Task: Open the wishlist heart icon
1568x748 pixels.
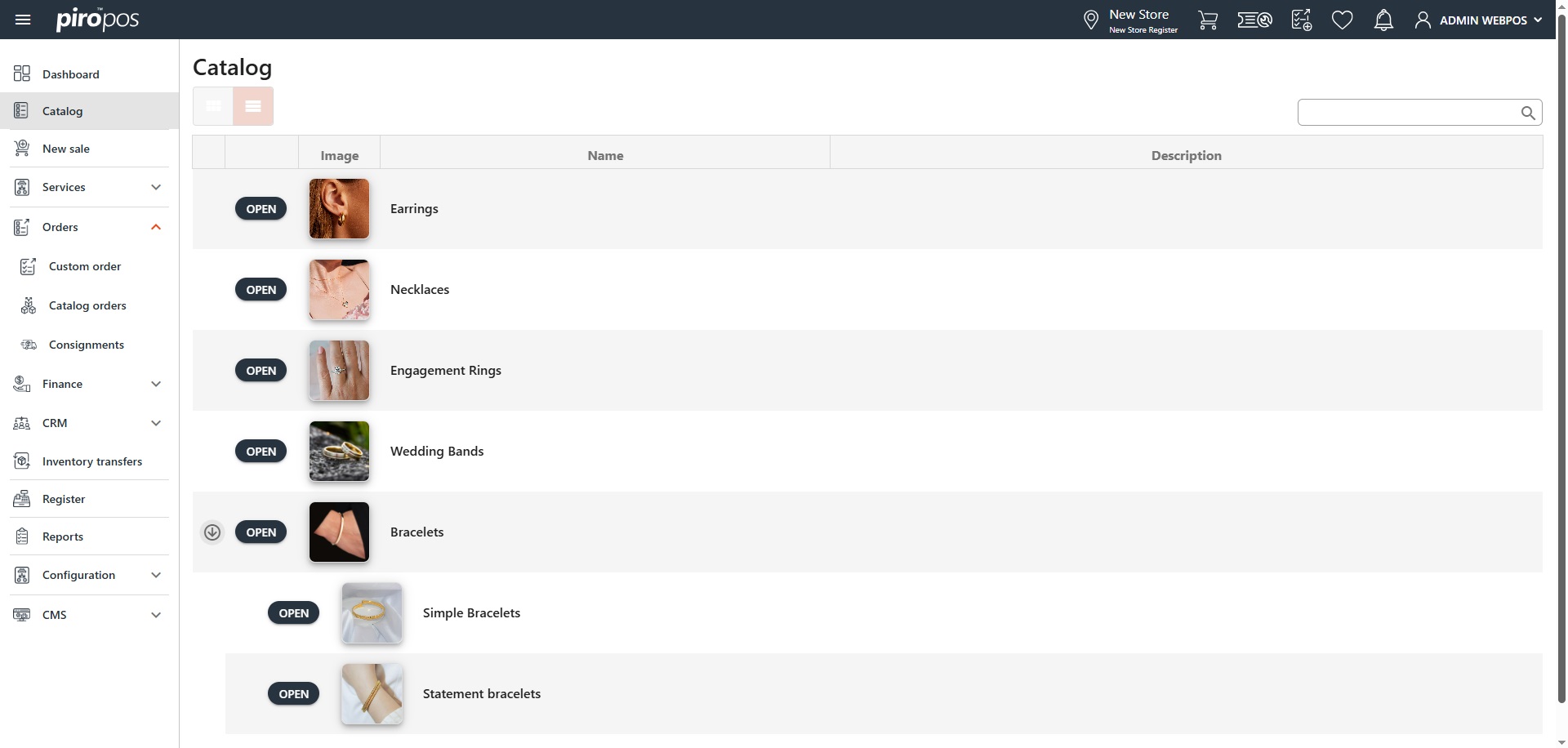Action: point(1342,20)
